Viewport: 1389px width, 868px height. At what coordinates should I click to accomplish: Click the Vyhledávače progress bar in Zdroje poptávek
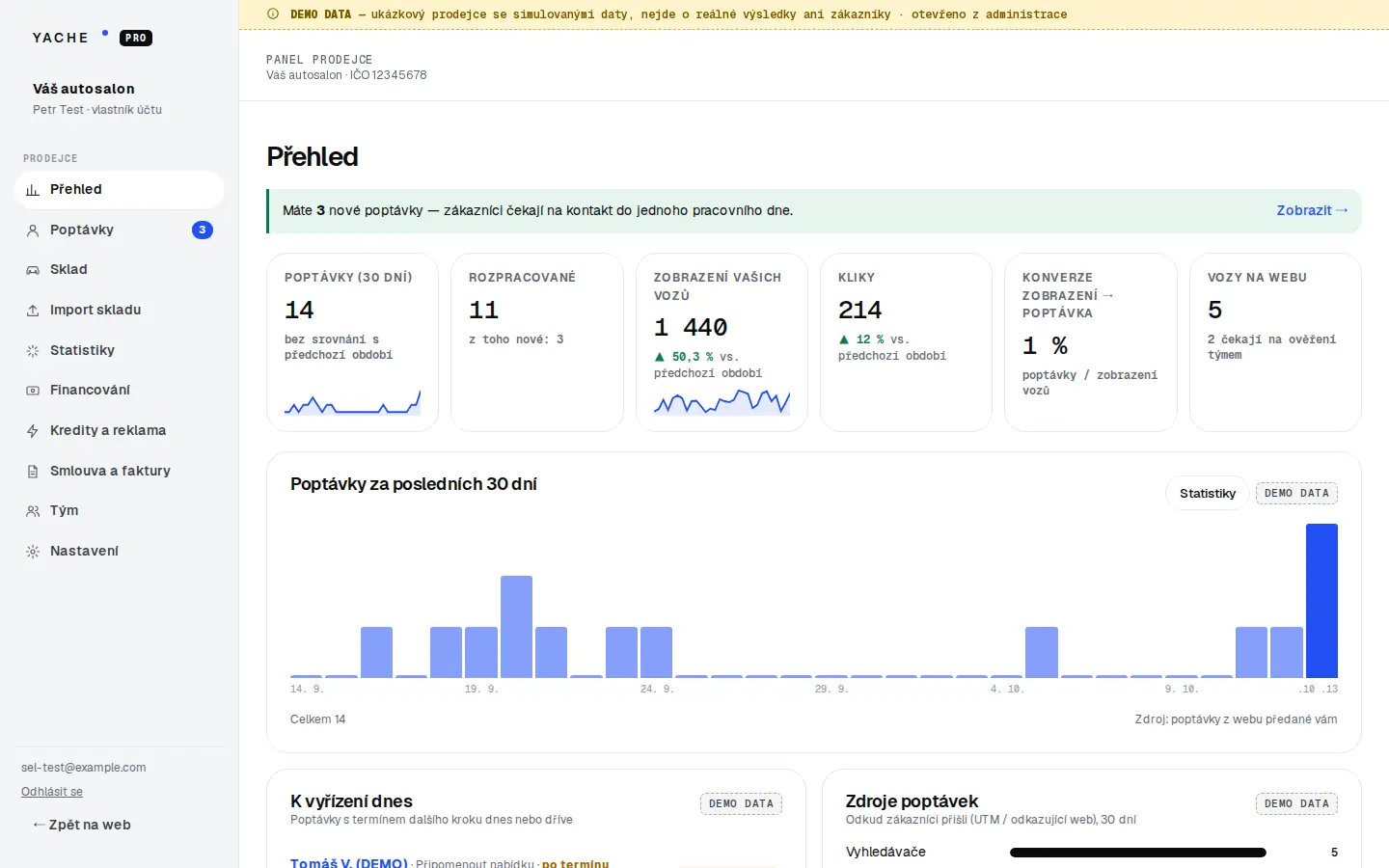pyautogui.click(x=1137, y=853)
